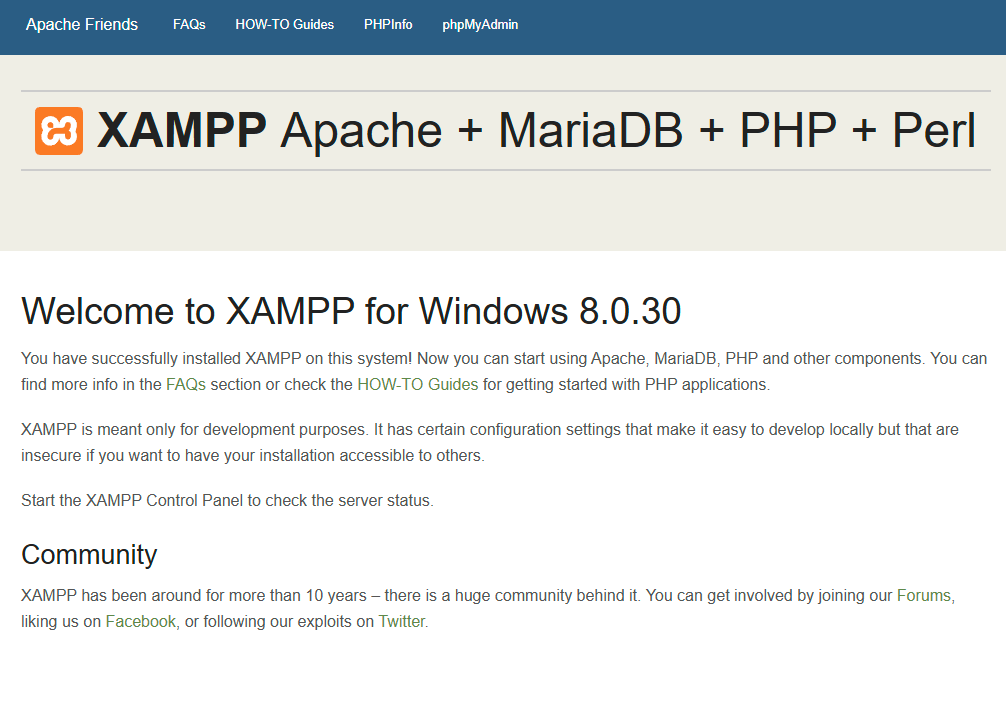Click the 'Welcome to XAMPP for Windows 8.0.30' heading
Image resolution: width=1006 pixels, height=727 pixels.
351,311
